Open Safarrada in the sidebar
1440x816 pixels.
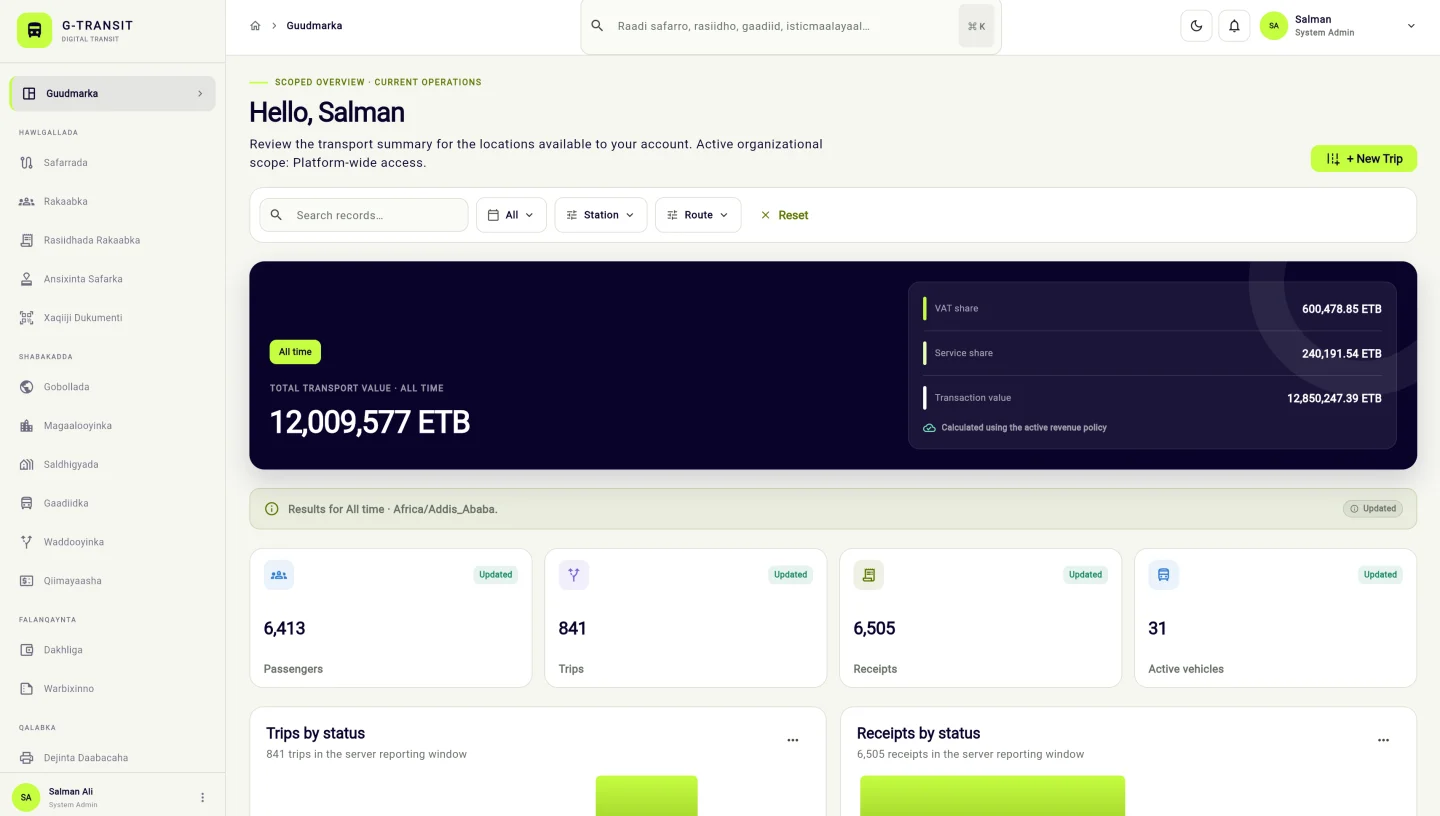[x=112, y=162]
